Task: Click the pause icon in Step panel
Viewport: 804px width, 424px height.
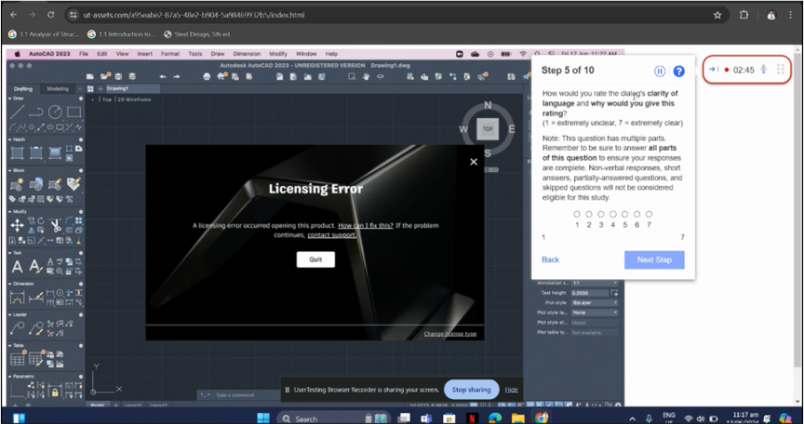Action: point(660,71)
